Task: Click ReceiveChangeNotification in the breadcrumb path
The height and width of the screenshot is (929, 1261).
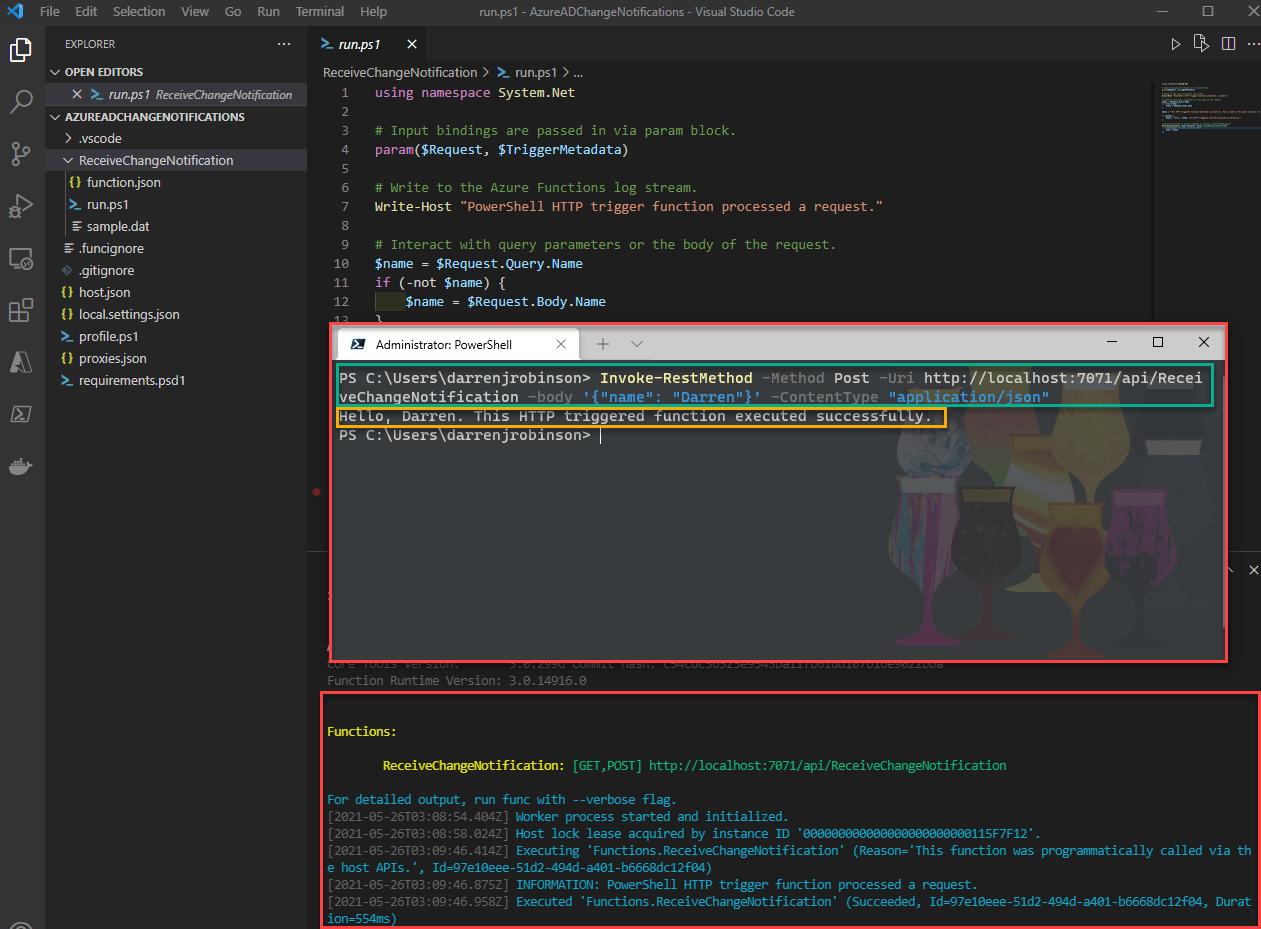Action: click(x=400, y=73)
